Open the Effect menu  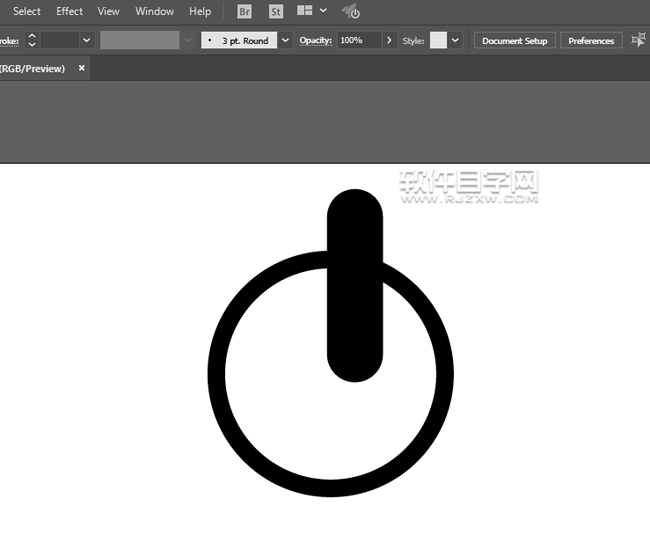(x=70, y=12)
